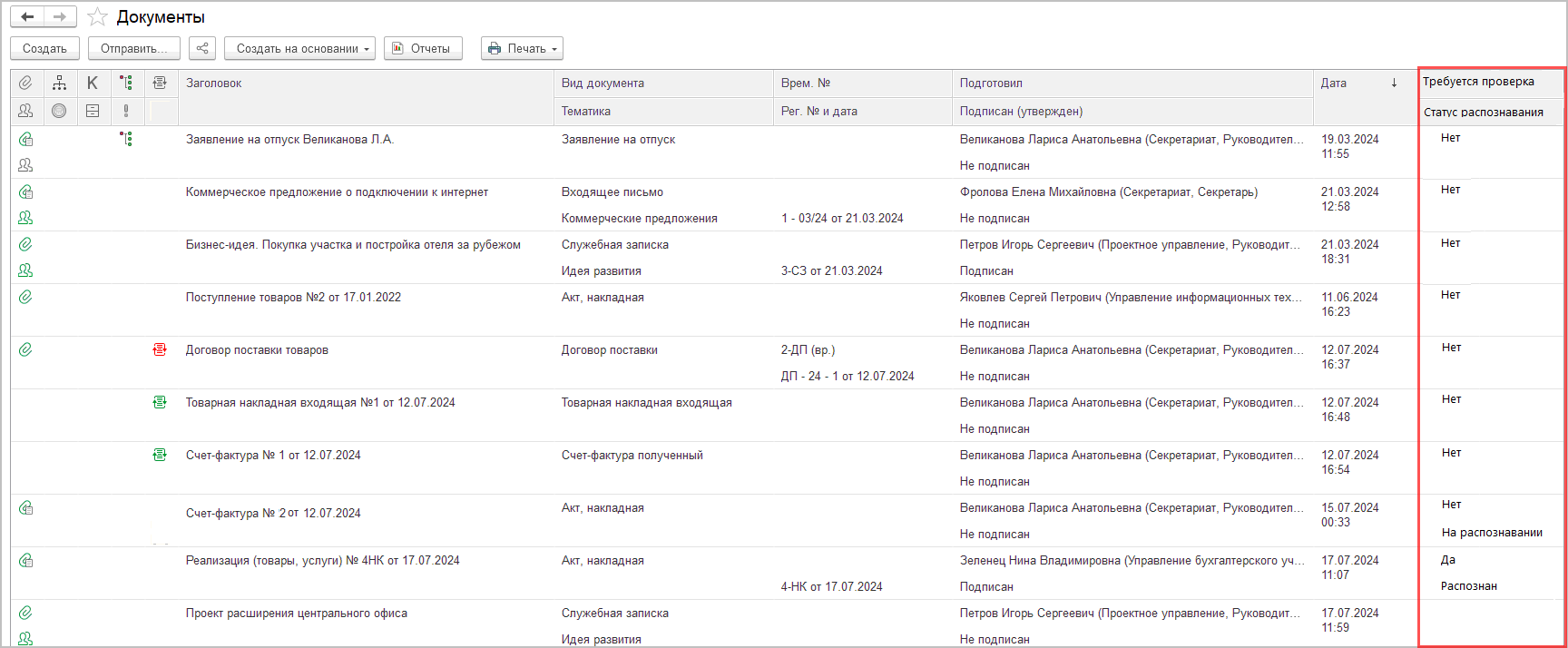1568x648 pixels.
Task: Click the process tree icon in the Заявление на отпуск row
Action: click(126, 139)
